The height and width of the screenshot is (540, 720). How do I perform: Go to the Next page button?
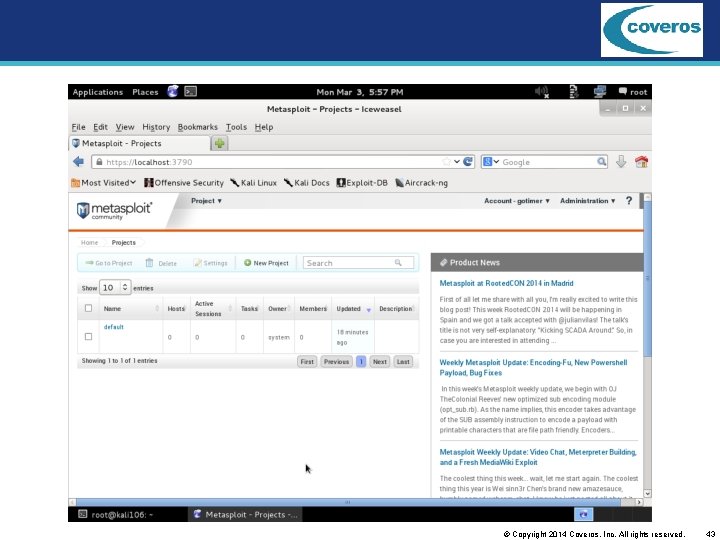[x=380, y=361]
